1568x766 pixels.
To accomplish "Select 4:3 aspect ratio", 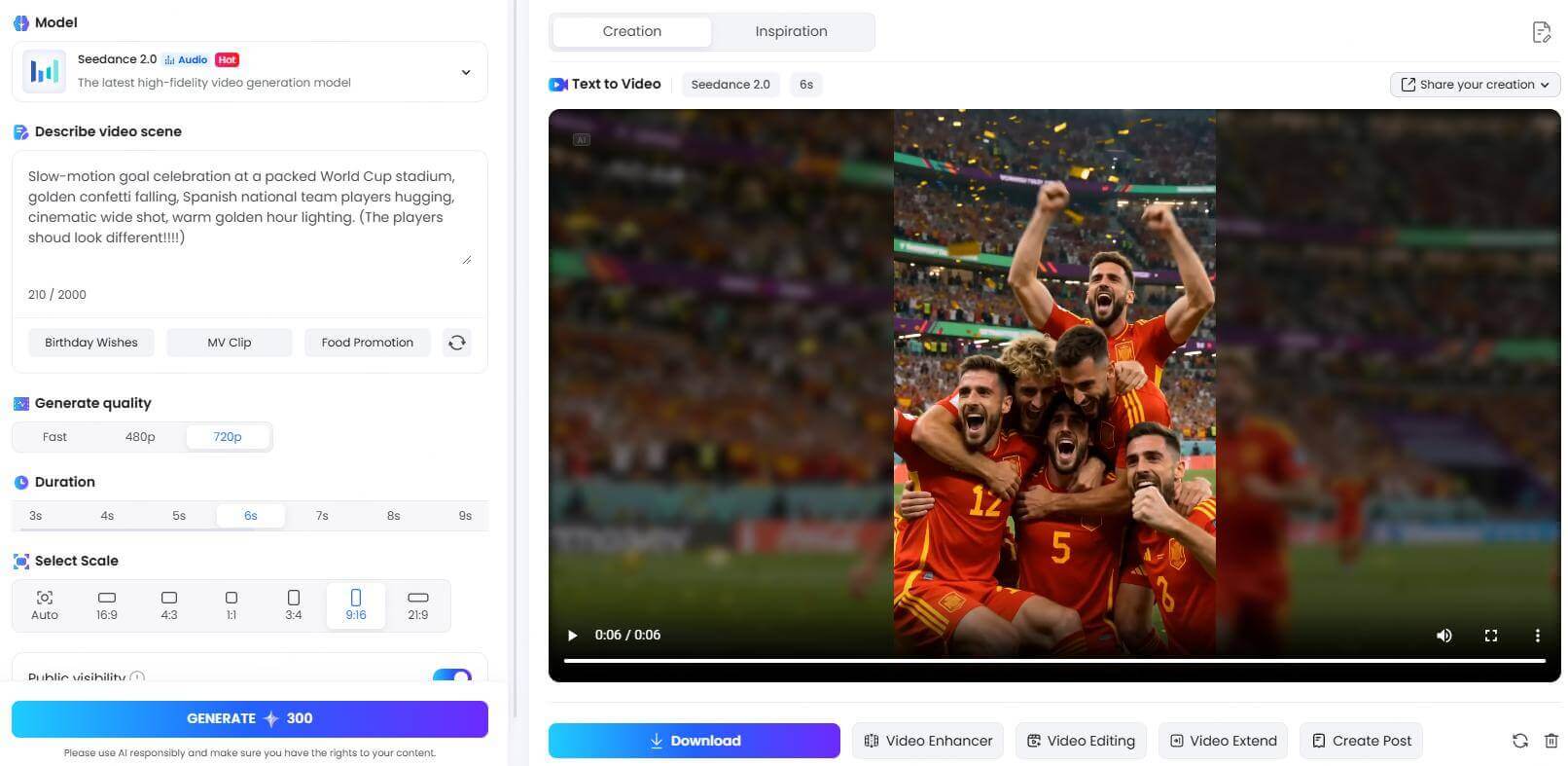I will pos(169,605).
